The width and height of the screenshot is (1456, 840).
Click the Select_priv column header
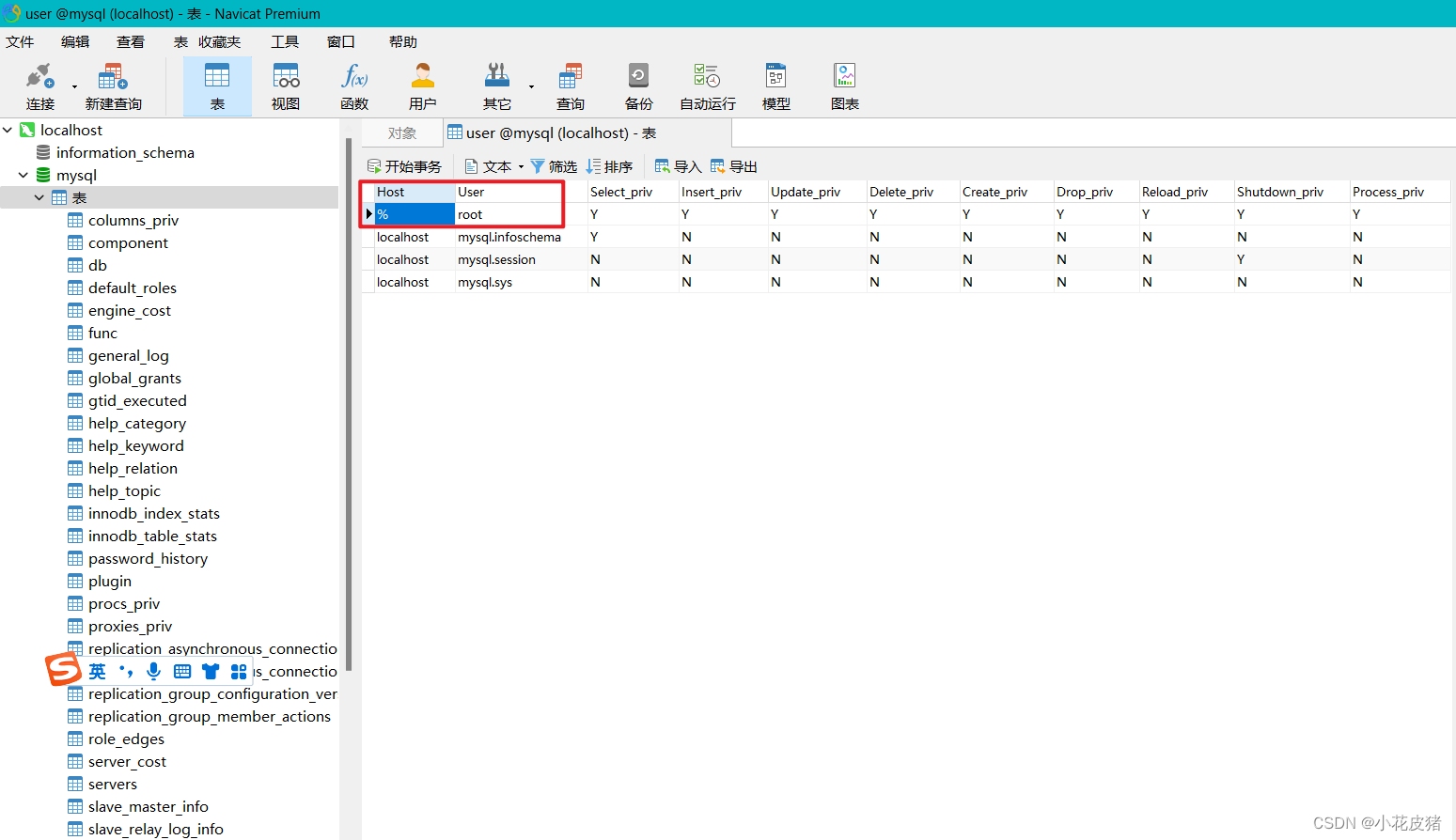(x=633, y=192)
